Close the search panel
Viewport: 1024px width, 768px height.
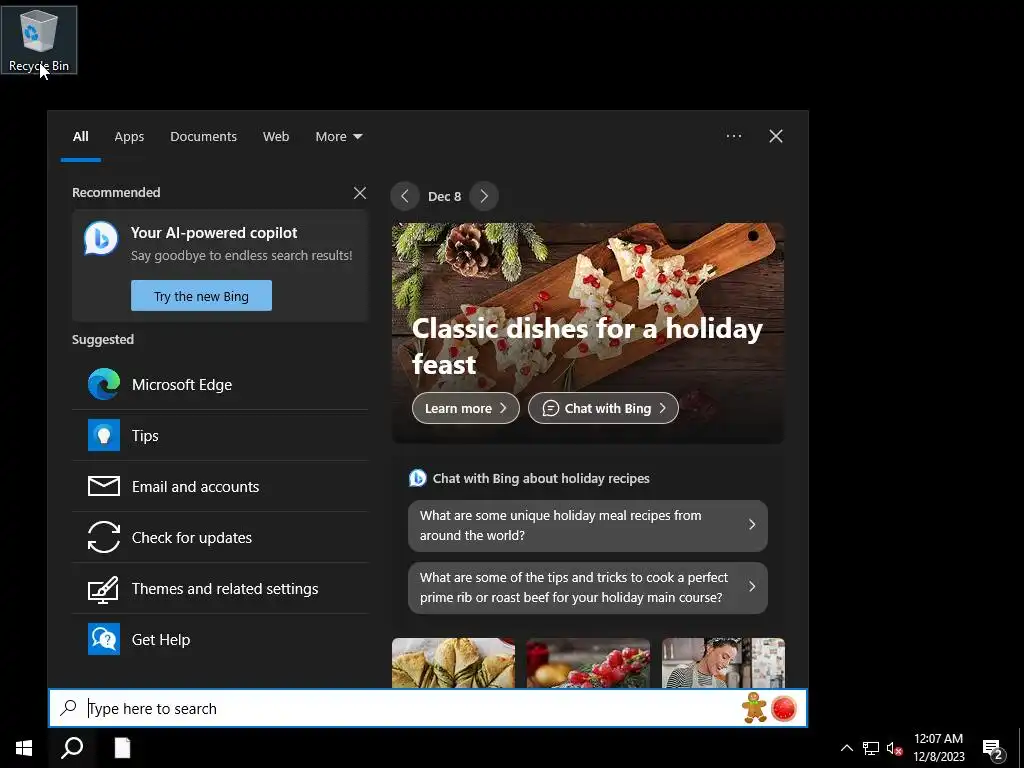tap(776, 136)
